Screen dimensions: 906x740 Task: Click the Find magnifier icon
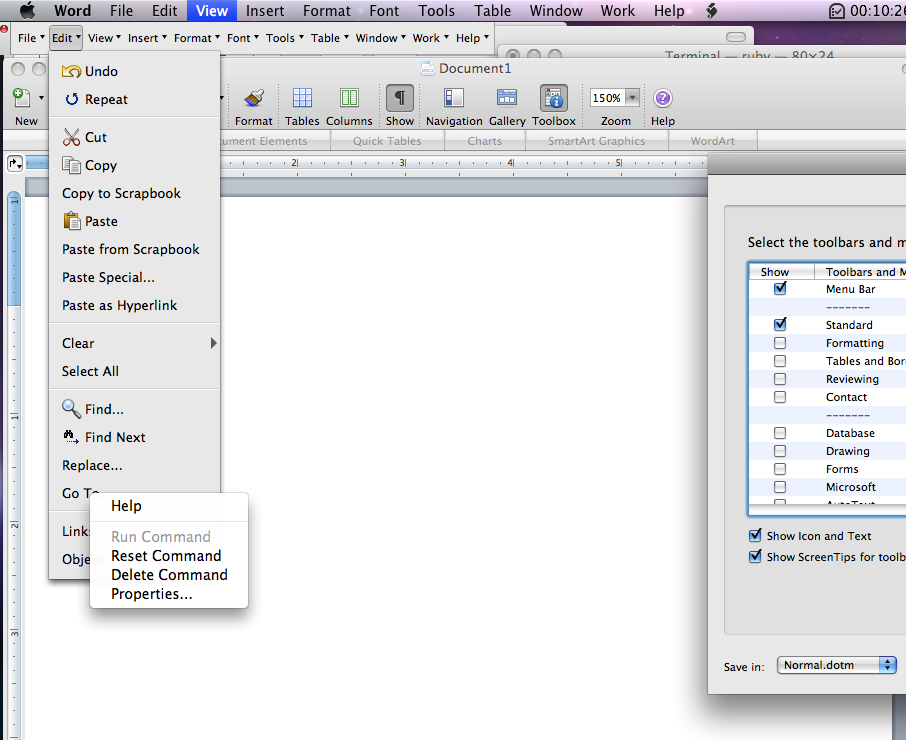(71, 409)
